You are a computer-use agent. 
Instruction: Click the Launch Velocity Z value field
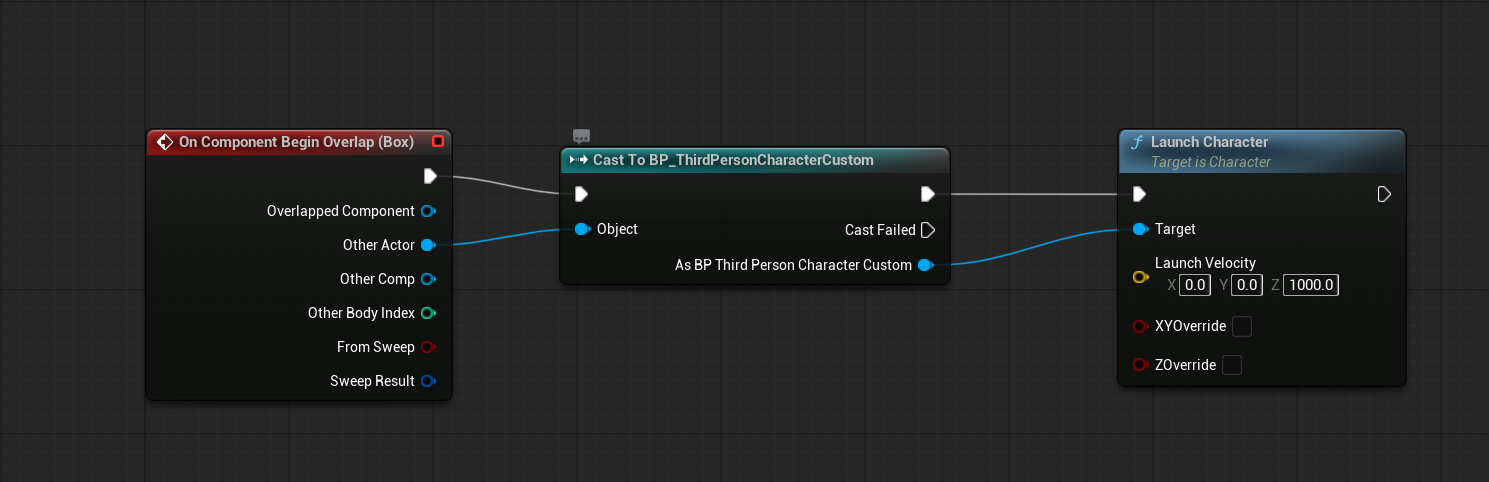coord(1311,286)
